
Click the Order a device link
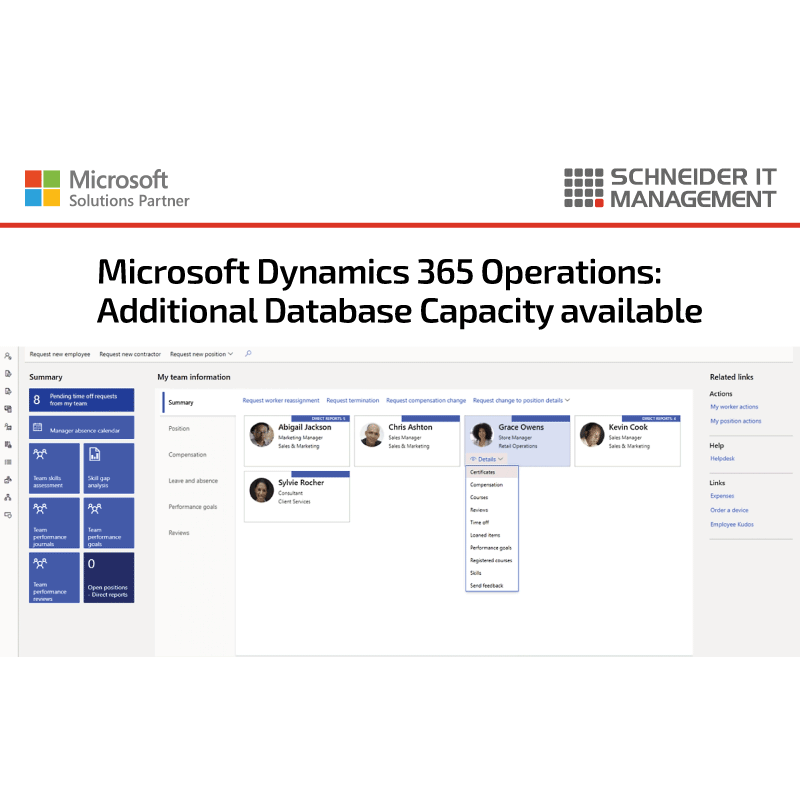tap(729, 510)
